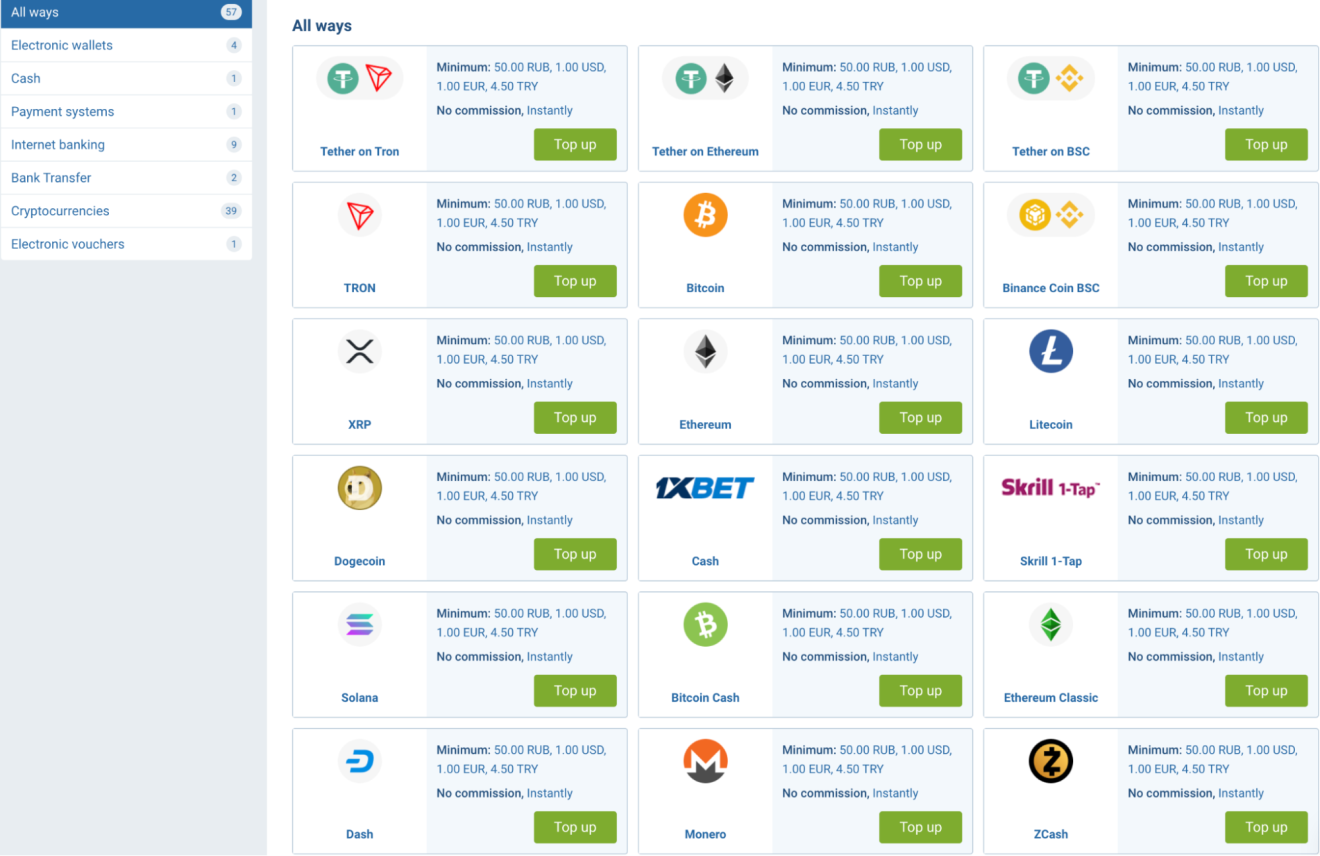Click the Tether on Ethereum label
The width and height of the screenshot is (1320, 856).
705,152
